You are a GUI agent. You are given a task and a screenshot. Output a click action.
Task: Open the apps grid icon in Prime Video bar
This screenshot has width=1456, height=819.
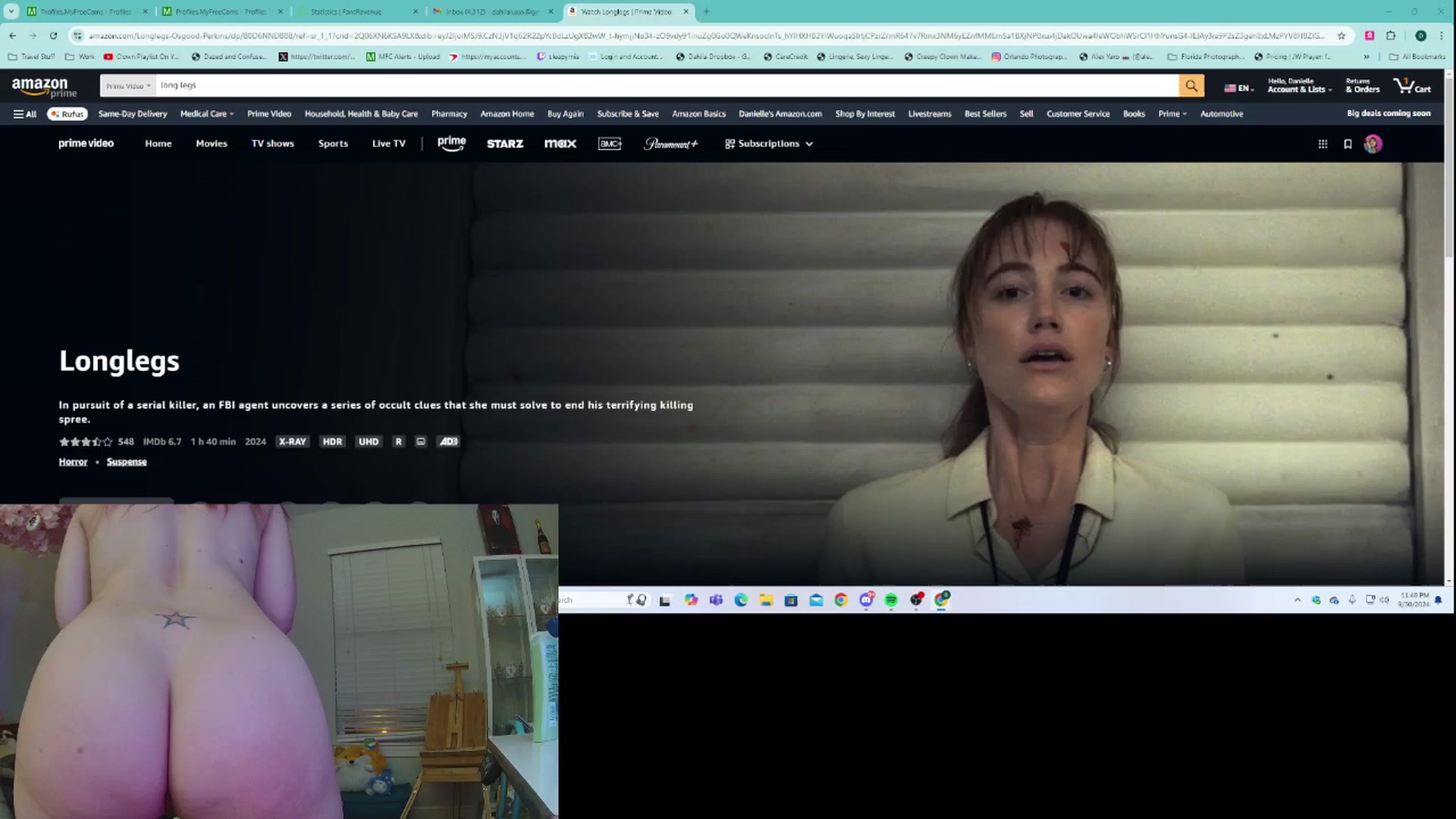tap(1323, 144)
